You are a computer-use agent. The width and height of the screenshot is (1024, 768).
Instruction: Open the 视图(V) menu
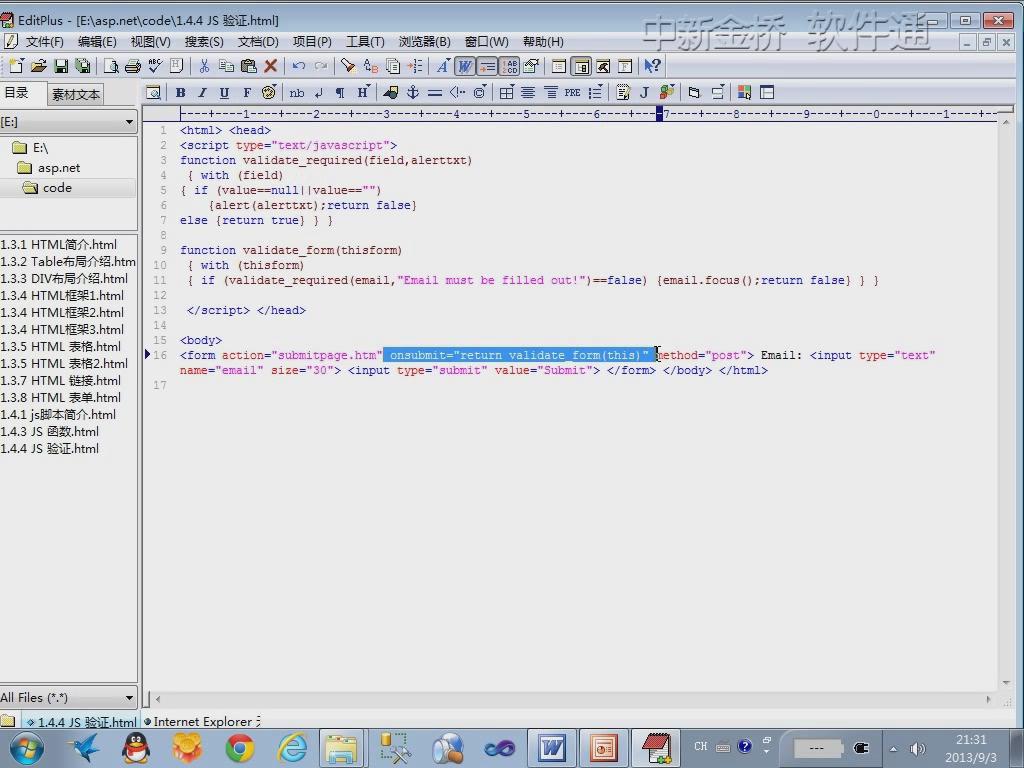click(150, 42)
